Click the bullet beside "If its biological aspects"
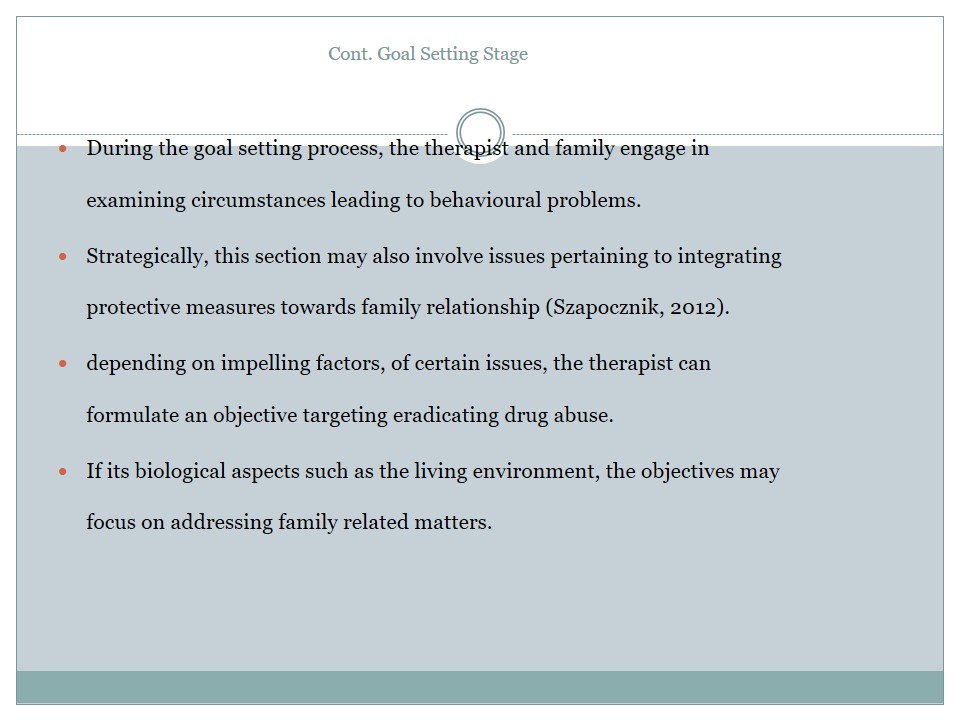The image size is (960, 720). 63,471
